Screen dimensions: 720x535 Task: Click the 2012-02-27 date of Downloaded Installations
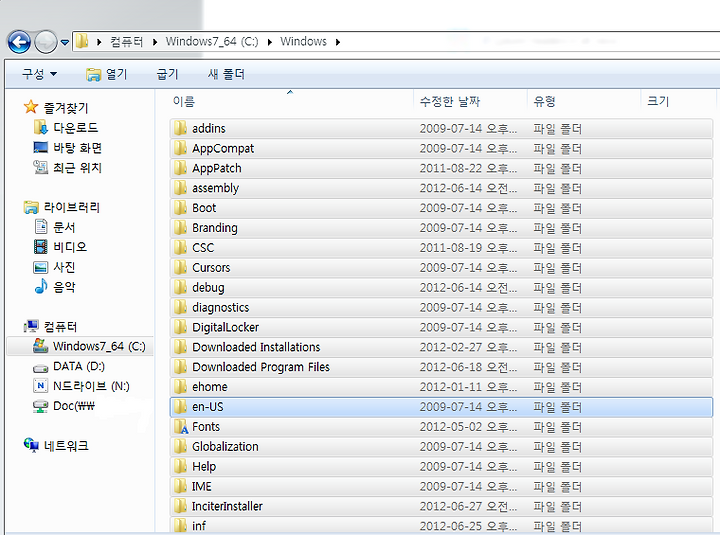[x=468, y=348]
